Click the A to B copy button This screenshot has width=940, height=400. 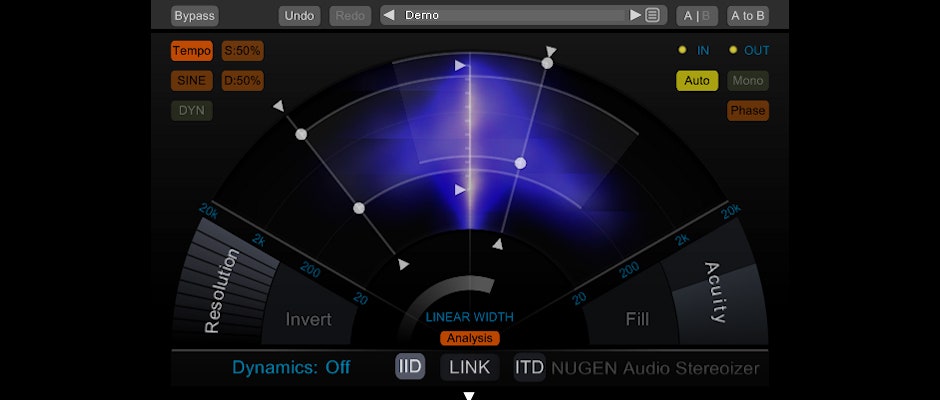(747, 15)
